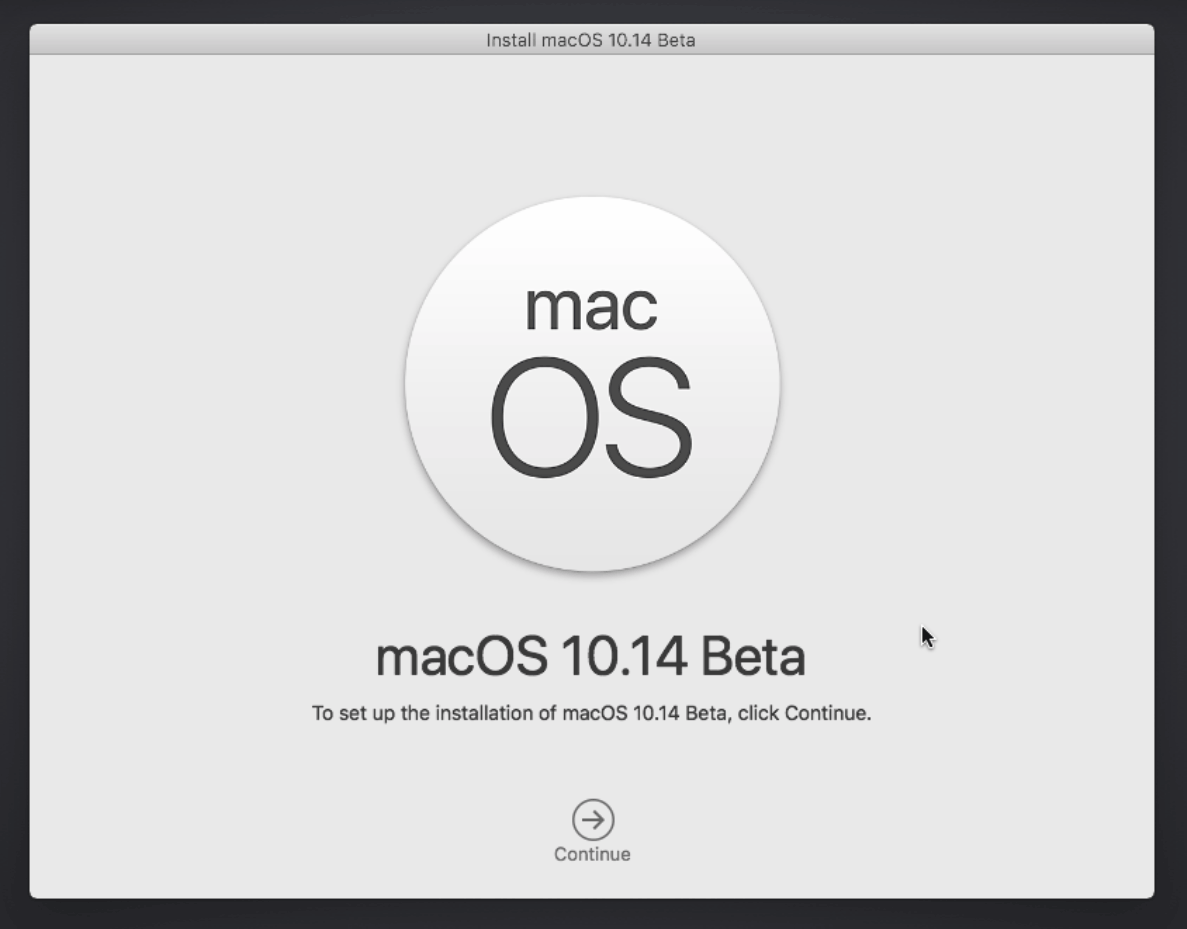Click the Install macOS 10.14 Beta title
Image resolution: width=1187 pixels, height=929 pixels.
(x=590, y=40)
